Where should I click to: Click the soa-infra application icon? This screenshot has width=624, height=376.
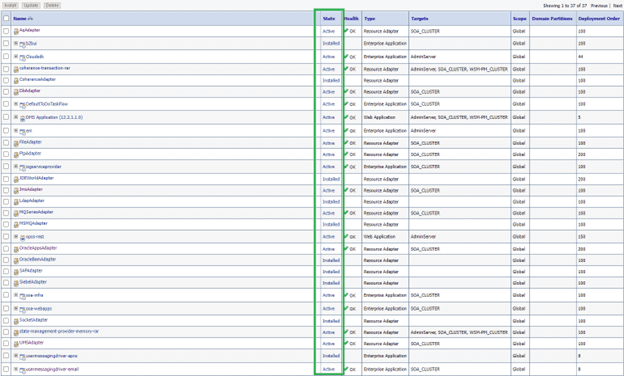point(23,296)
